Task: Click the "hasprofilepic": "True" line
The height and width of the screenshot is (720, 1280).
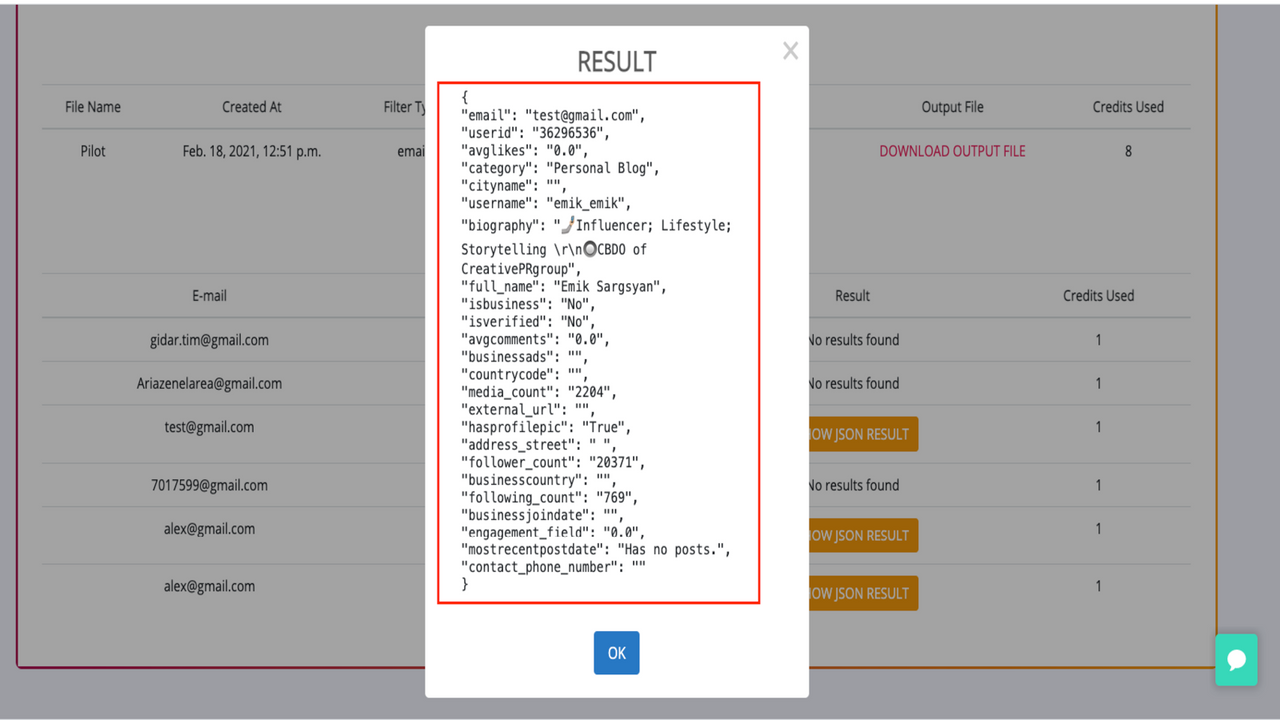Action: (x=546, y=427)
